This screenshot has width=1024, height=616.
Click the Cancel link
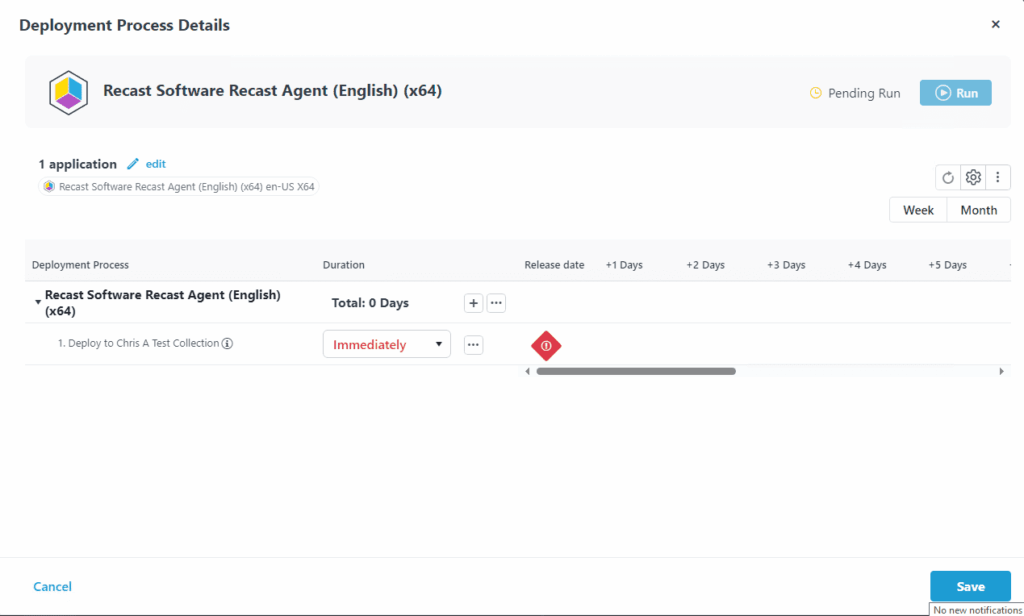pos(52,587)
